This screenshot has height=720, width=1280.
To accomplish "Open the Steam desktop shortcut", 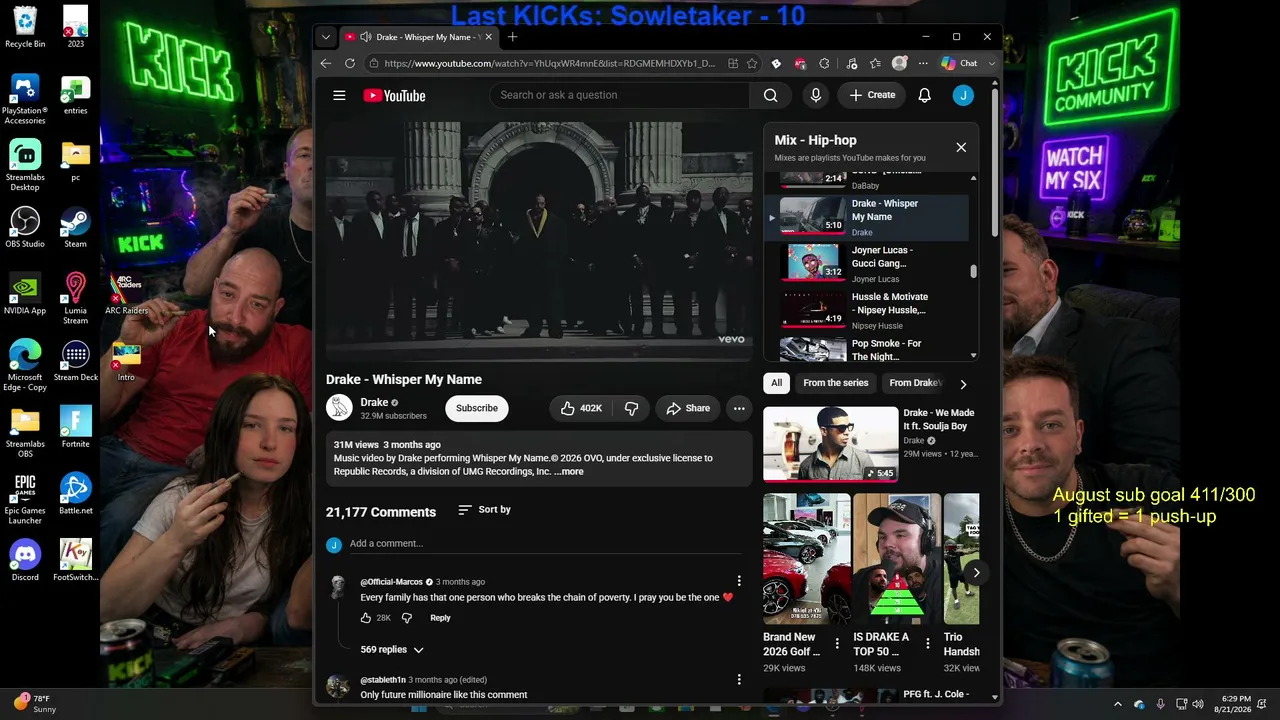I will tap(75, 228).
